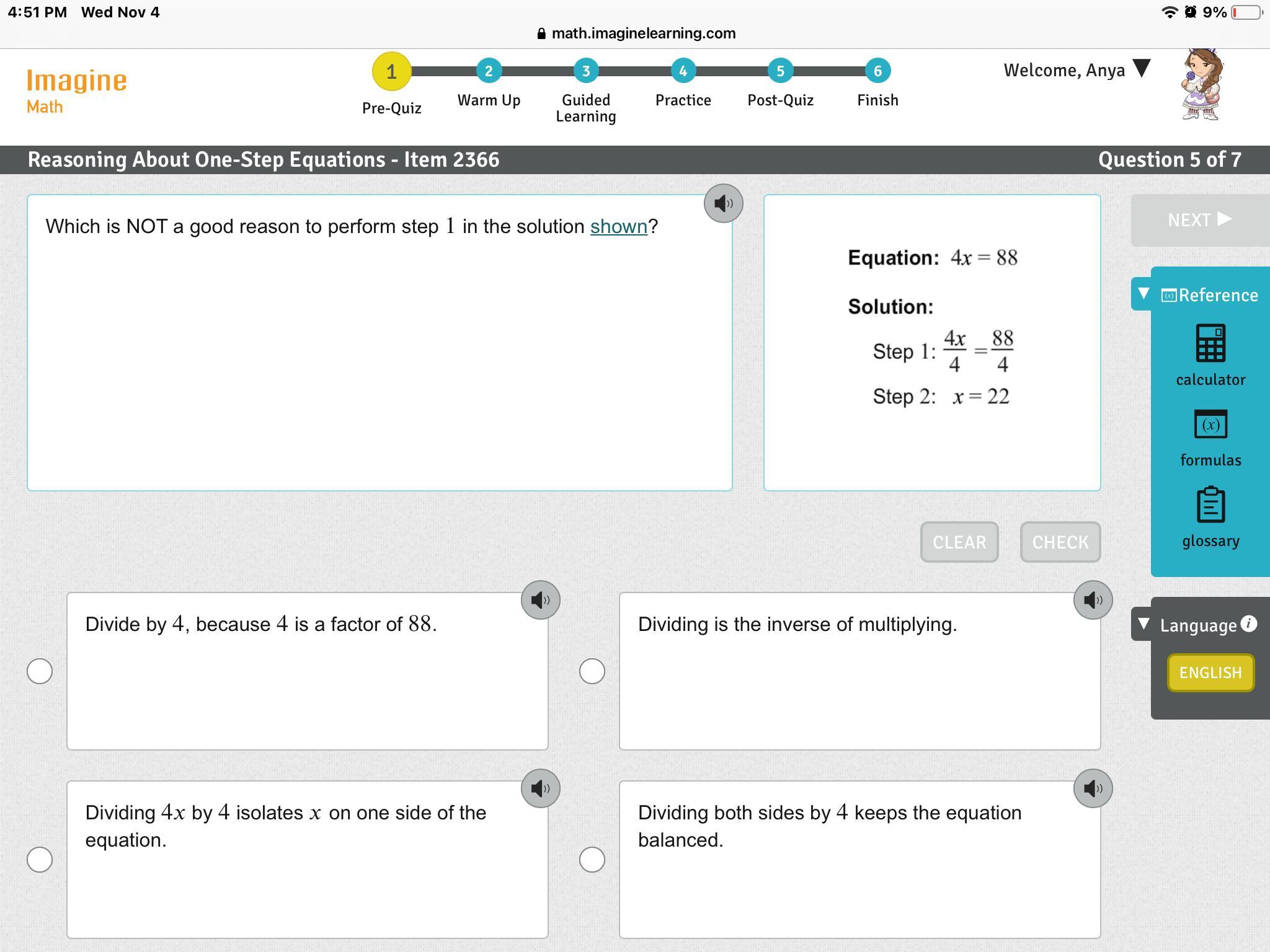
Task: Open the Welcome, Anya dropdown menu
Action: 1141,68
